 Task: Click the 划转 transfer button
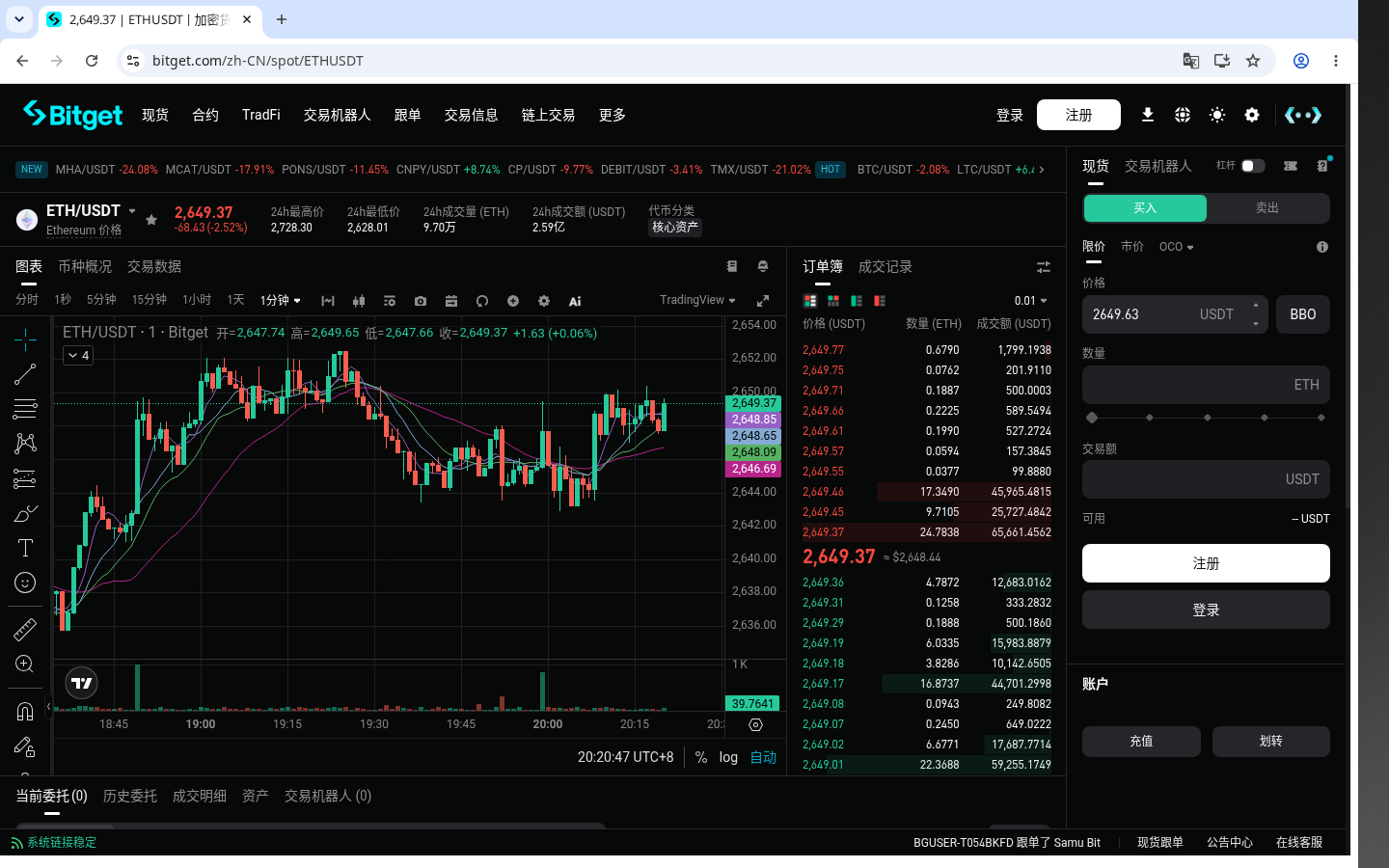point(1271,742)
